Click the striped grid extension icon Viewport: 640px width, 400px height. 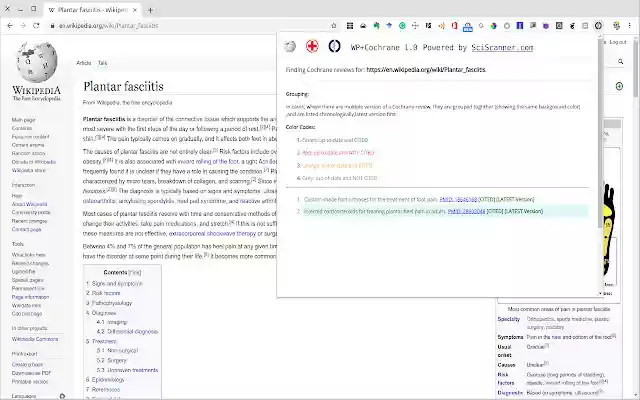point(350,25)
